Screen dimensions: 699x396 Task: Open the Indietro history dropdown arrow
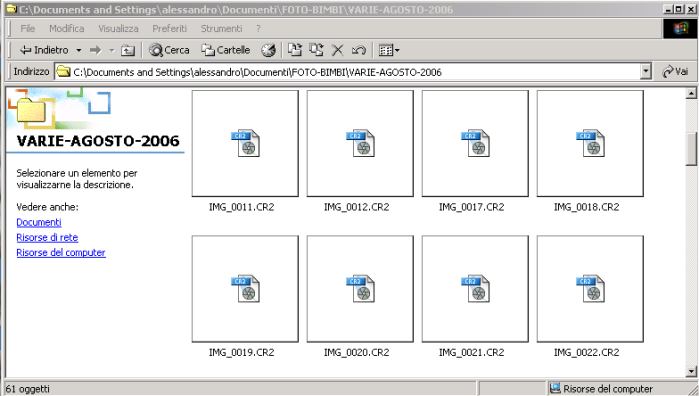click(x=78, y=50)
